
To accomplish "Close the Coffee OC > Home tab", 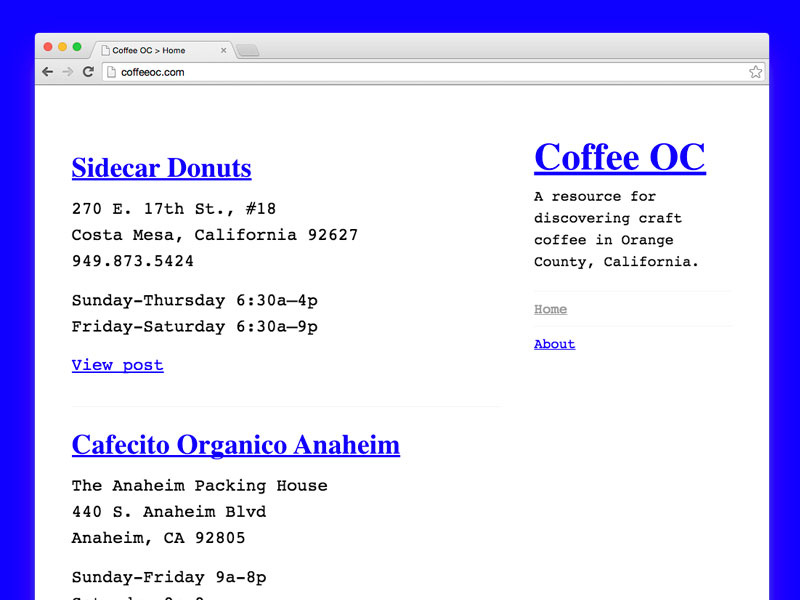I will point(223,51).
